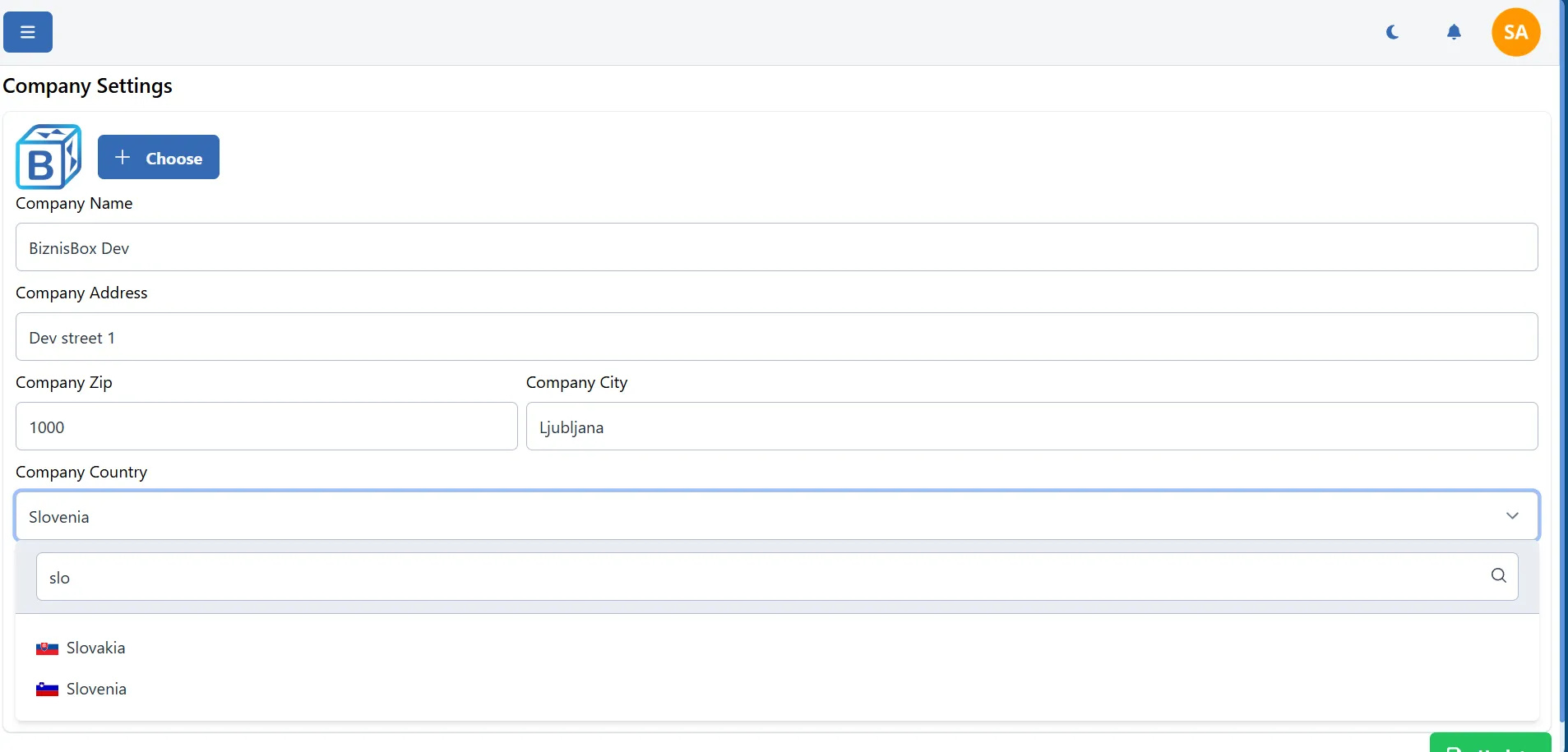The width and height of the screenshot is (1568, 752).
Task: Click the BiznisBox logo thumbnail
Action: tap(48, 156)
